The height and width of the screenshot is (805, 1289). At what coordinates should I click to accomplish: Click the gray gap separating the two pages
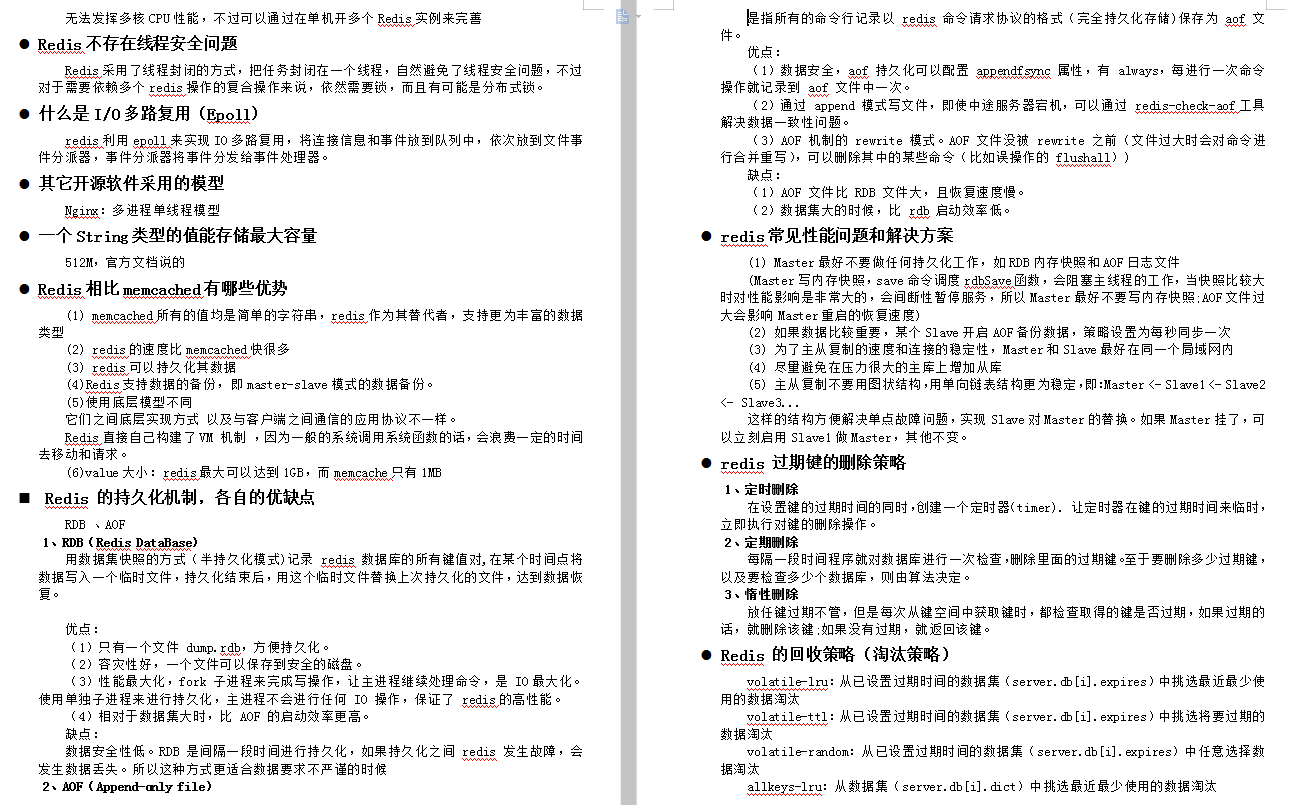[x=627, y=400]
